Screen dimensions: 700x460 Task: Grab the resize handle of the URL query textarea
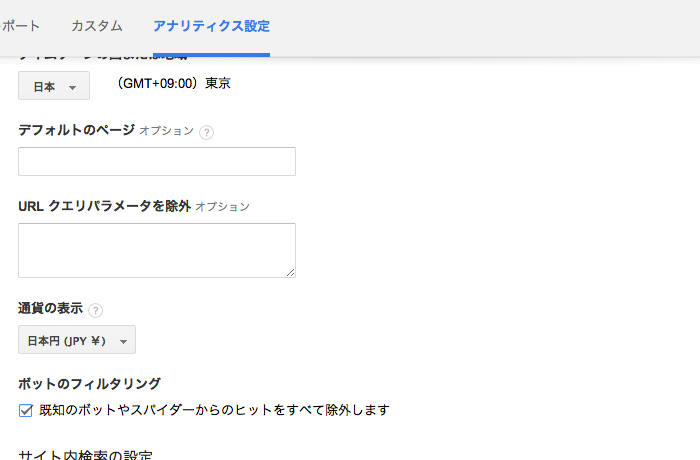tap(290, 272)
